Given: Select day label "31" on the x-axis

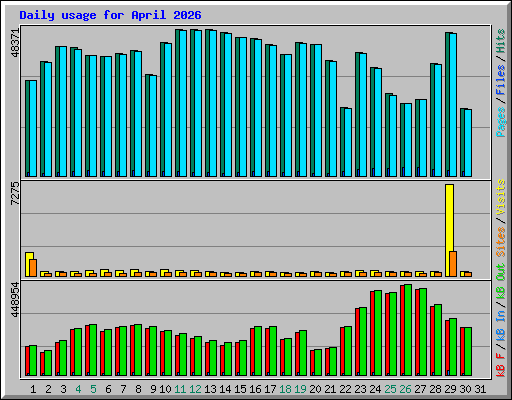Looking at the screenshot, I should tap(480, 389).
